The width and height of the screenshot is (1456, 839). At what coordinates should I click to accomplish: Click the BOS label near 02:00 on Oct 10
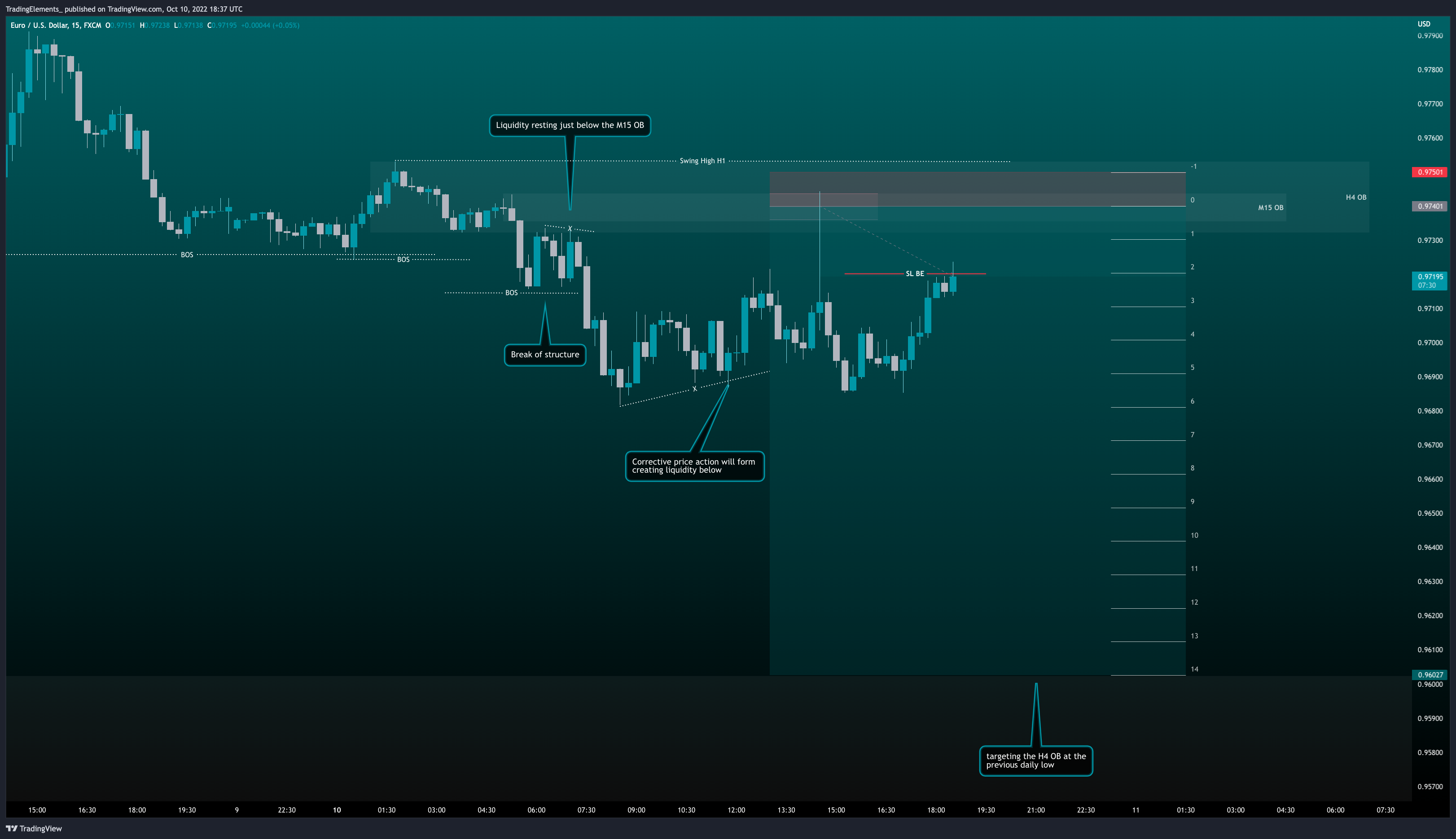403,260
